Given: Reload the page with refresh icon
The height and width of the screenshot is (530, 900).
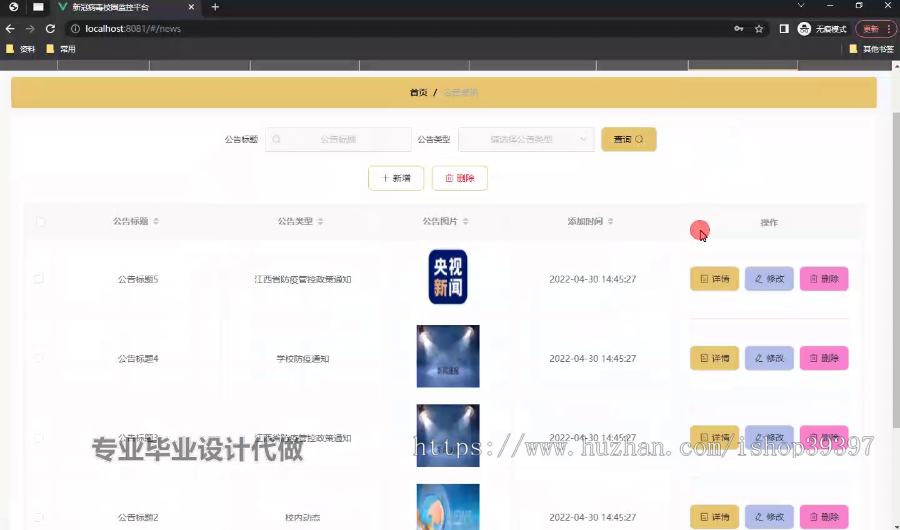Looking at the screenshot, I should pyautogui.click(x=51, y=29).
